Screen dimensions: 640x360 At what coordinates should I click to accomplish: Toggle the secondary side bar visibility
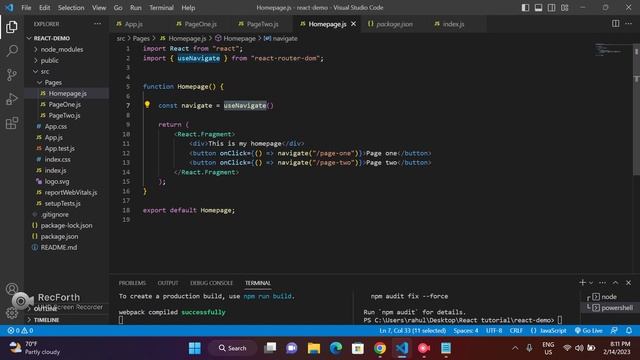click(x=551, y=8)
